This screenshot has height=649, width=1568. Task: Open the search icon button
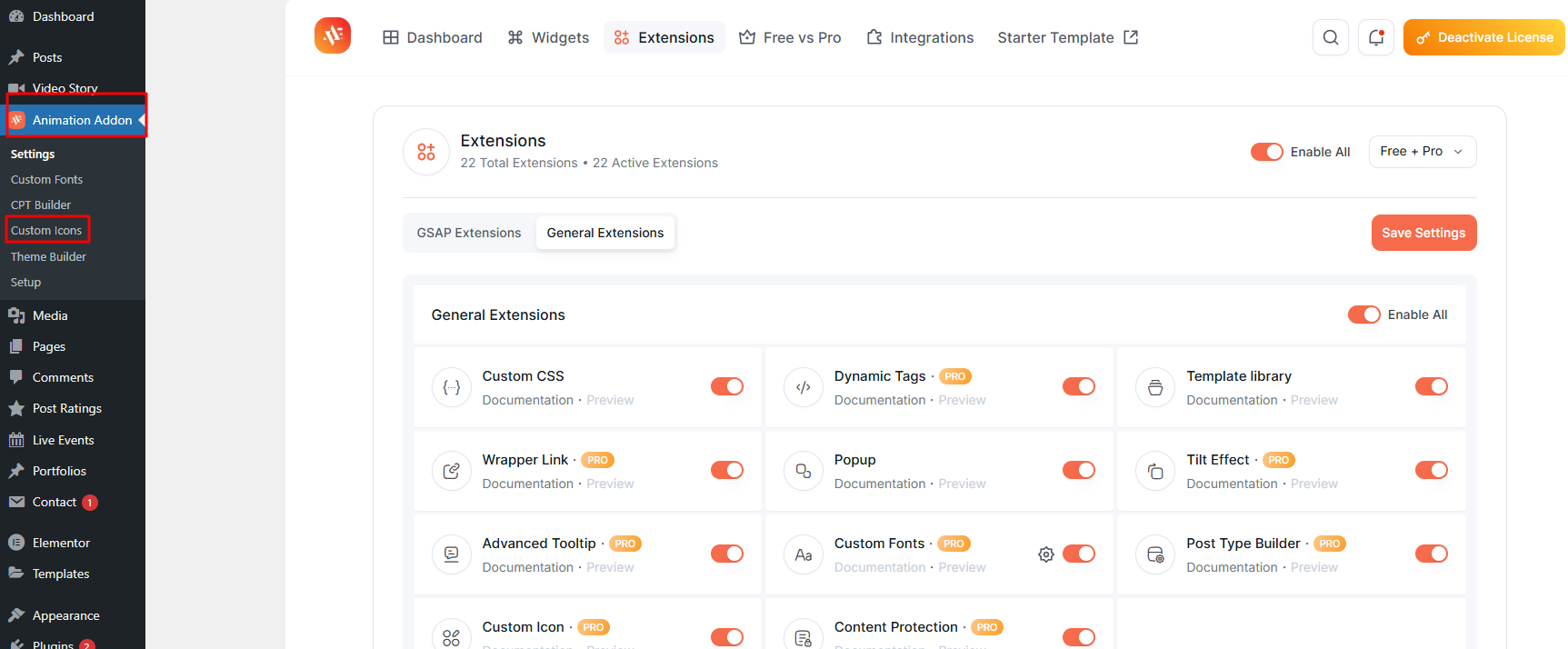pyautogui.click(x=1331, y=37)
